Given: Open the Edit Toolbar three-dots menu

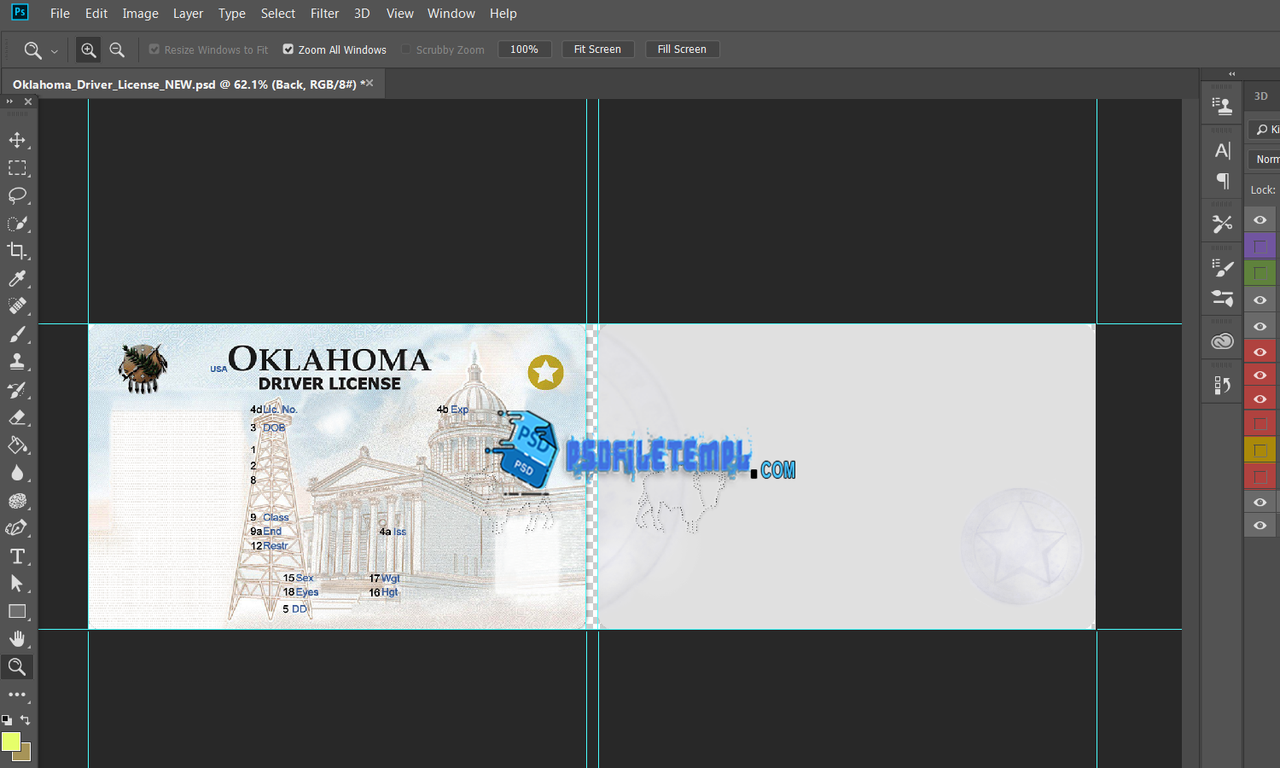Looking at the screenshot, I should (x=17, y=694).
